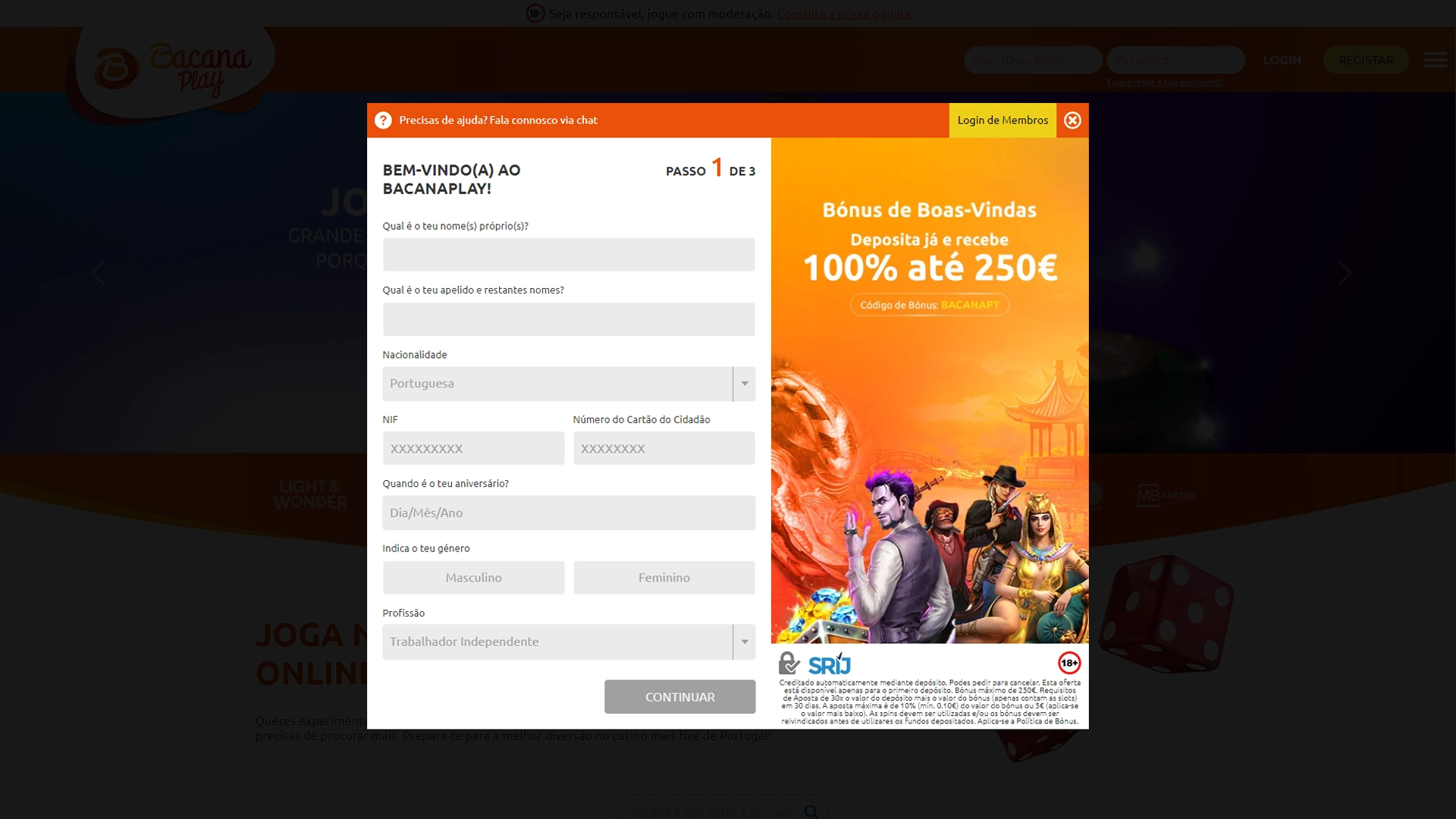Go to next carousel slide arrow

click(1345, 273)
